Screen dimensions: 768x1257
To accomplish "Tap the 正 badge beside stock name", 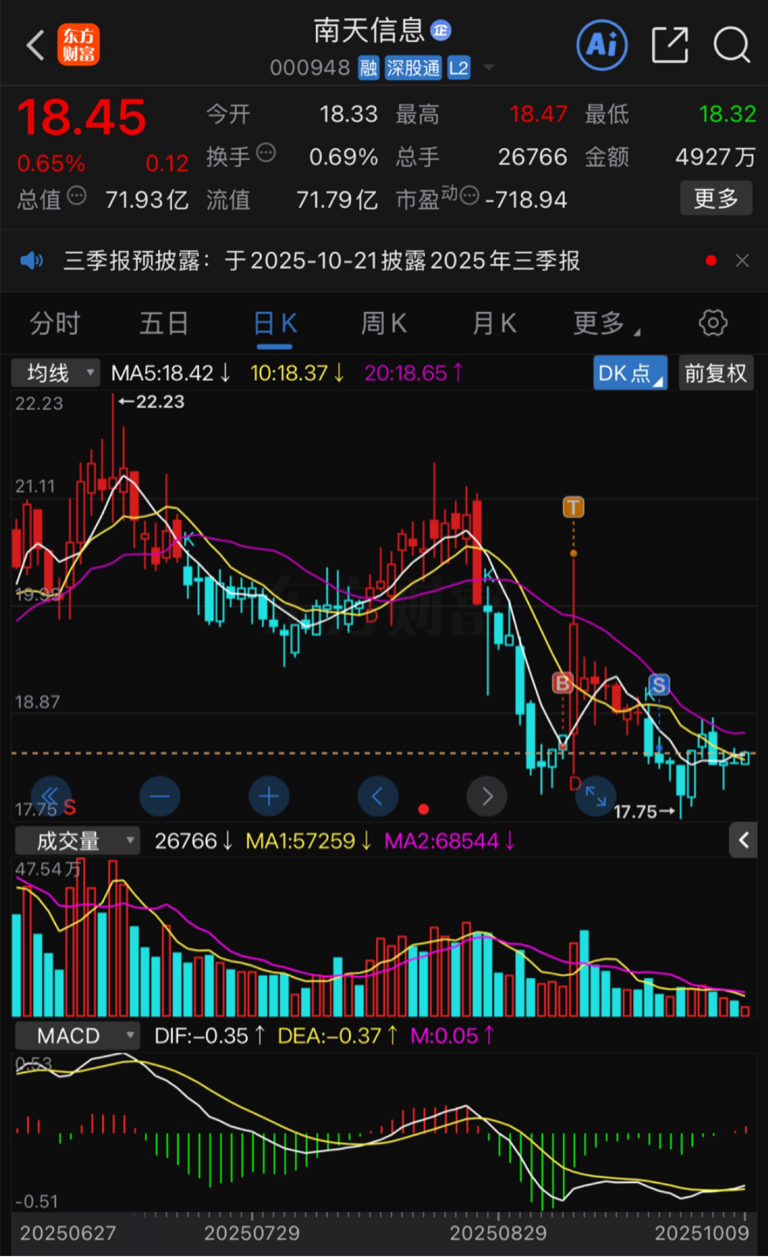I will click(441, 30).
